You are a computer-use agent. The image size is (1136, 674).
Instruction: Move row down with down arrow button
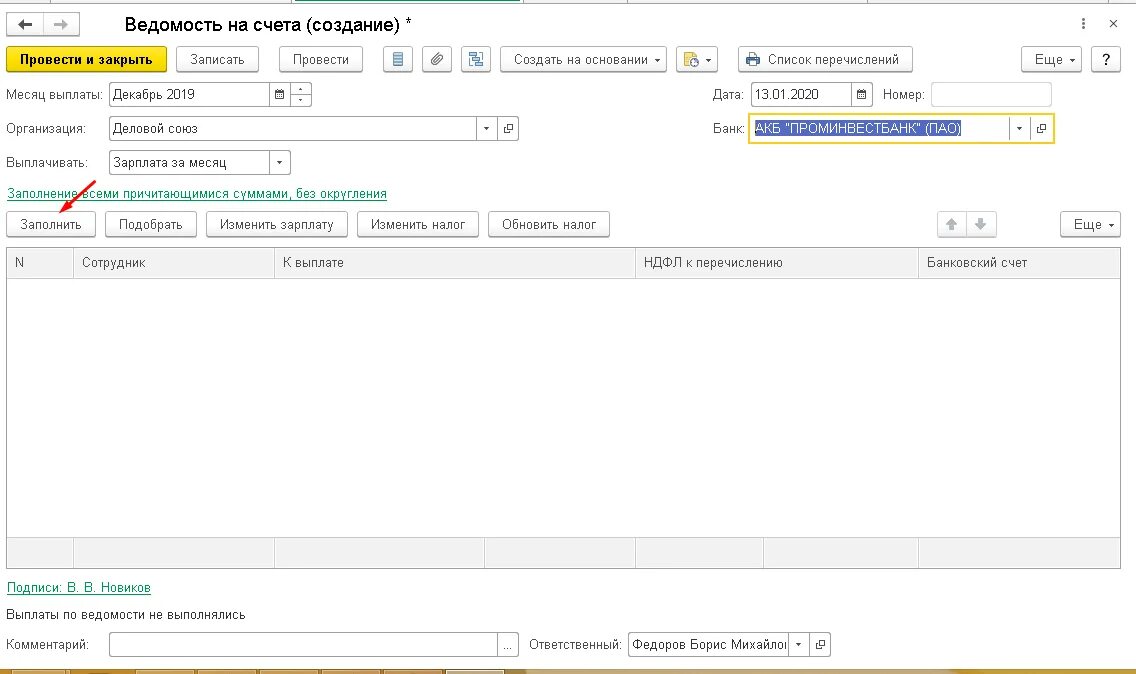[981, 225]
